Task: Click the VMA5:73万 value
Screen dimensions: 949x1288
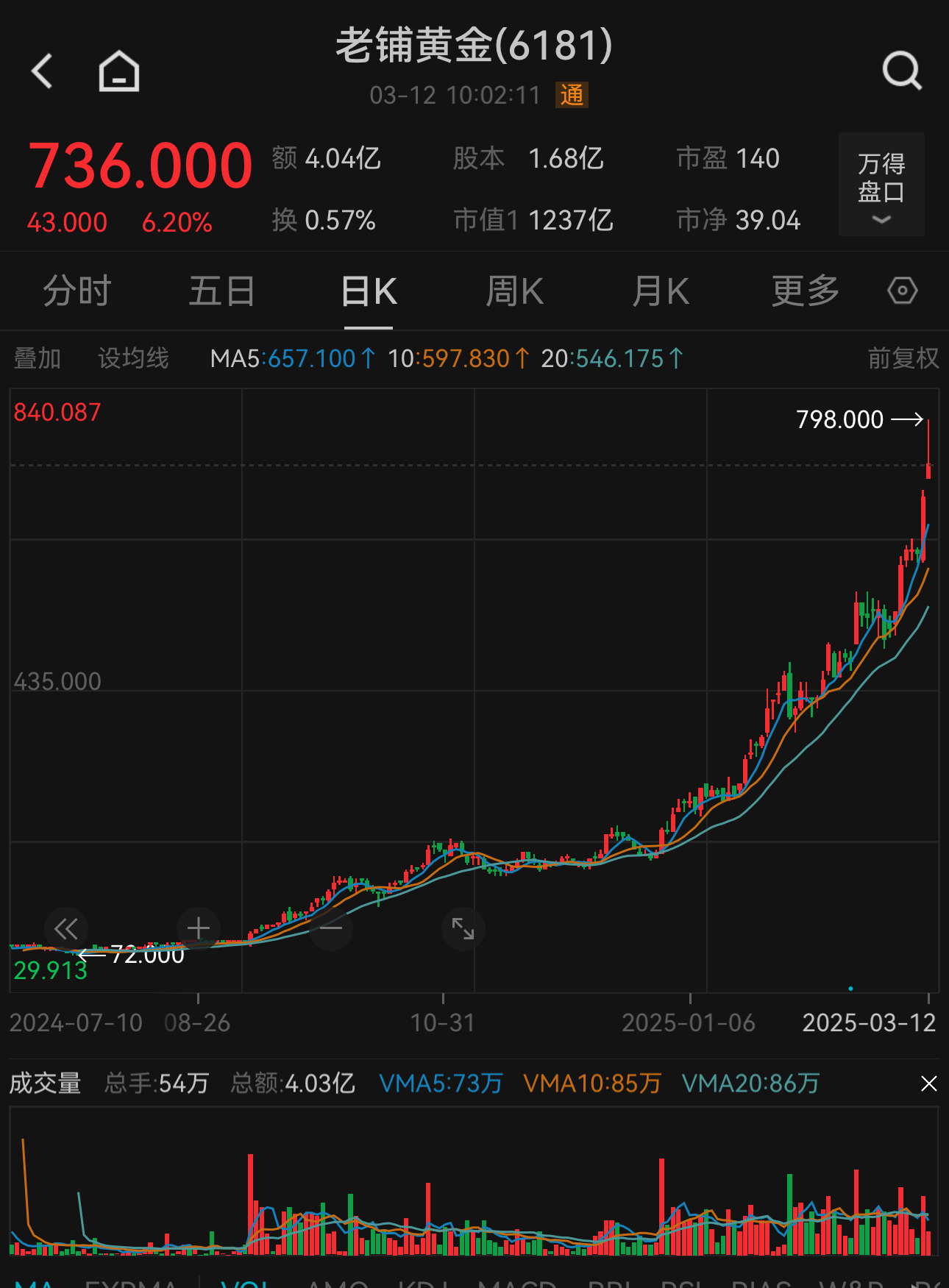Action: 441,1084
